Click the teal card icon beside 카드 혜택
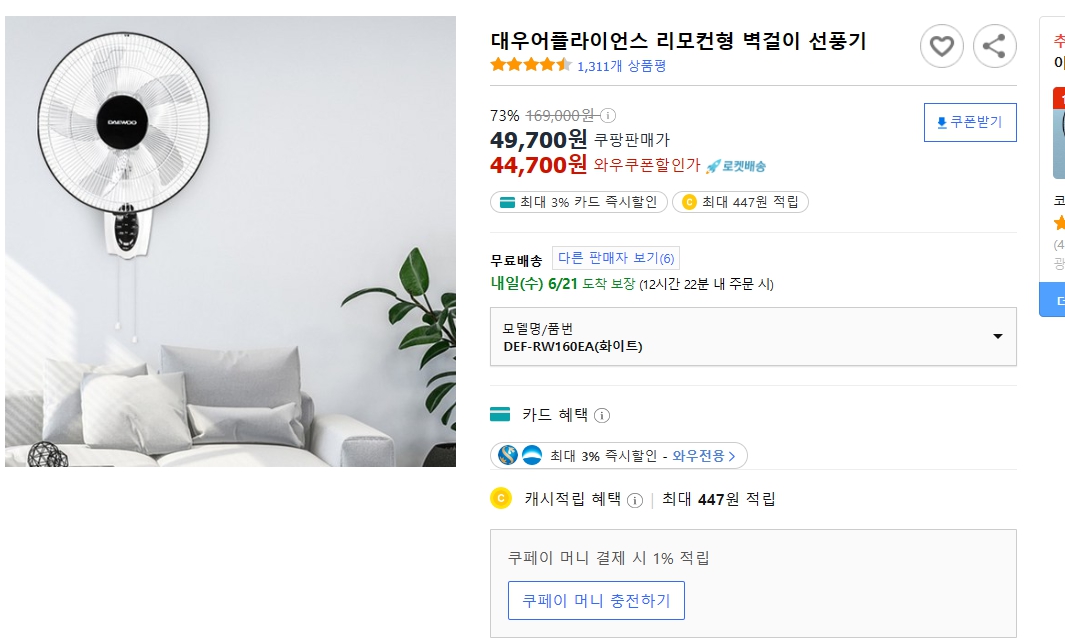This screenshot has height=642, width=1065. pyautogui.click(x=500, y=414)
